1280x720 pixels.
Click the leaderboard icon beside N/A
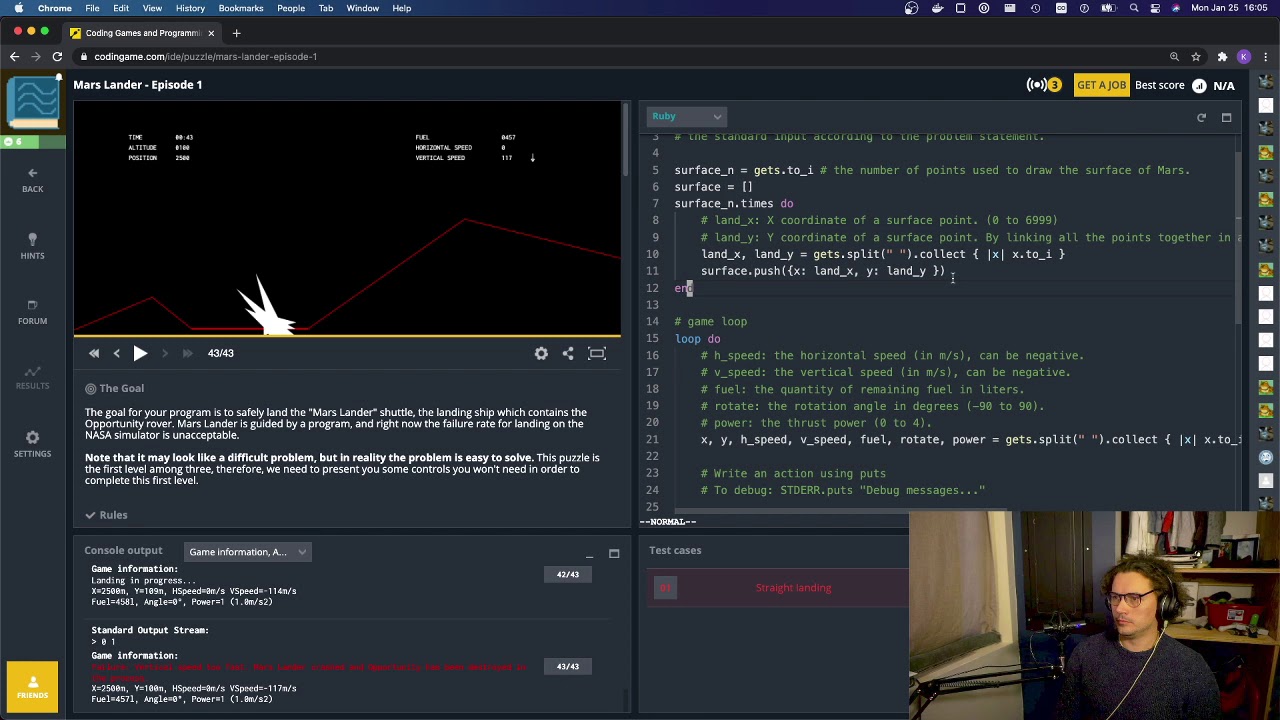point(1199,85)
